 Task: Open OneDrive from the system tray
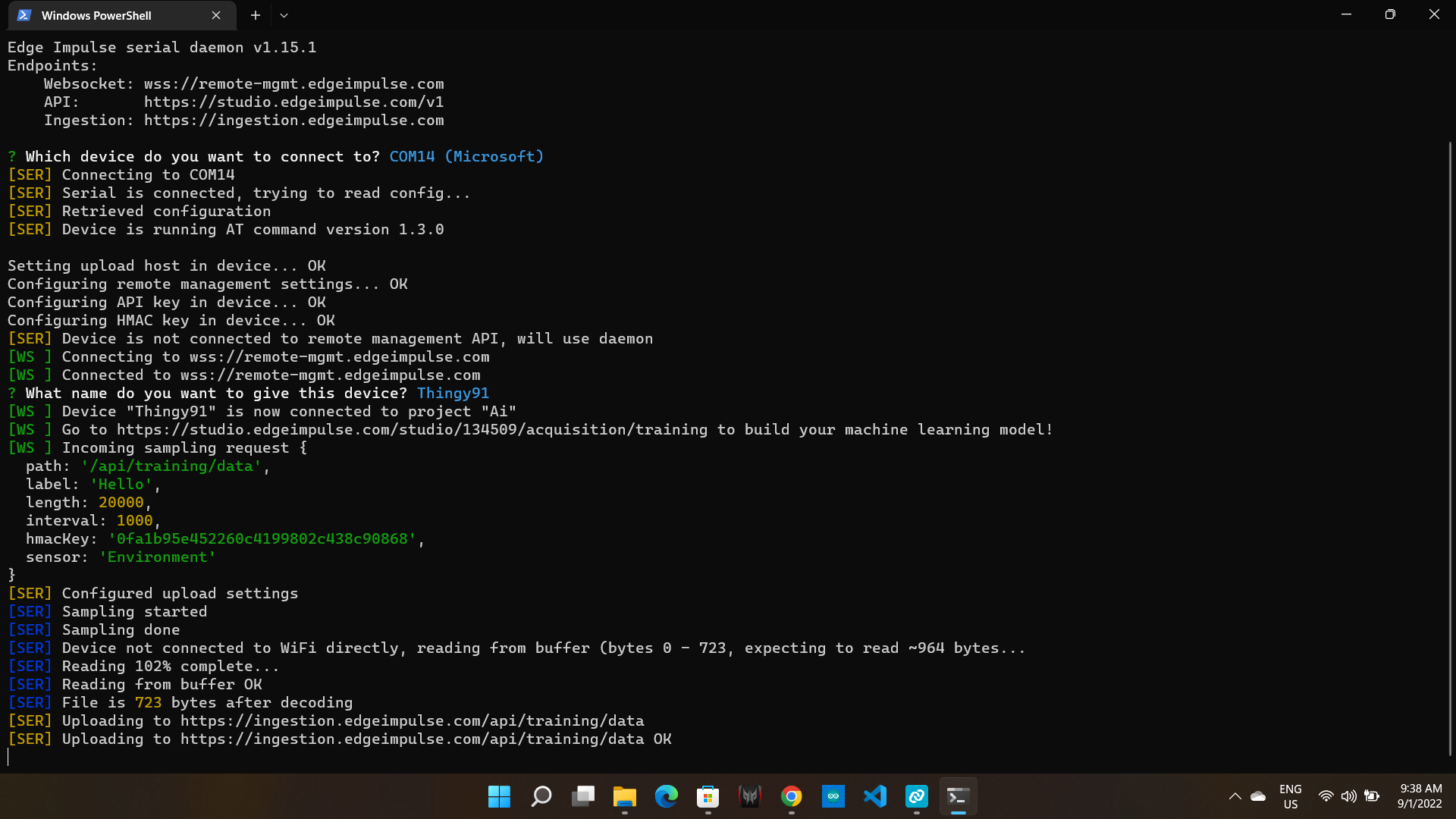click(1258, 796)
